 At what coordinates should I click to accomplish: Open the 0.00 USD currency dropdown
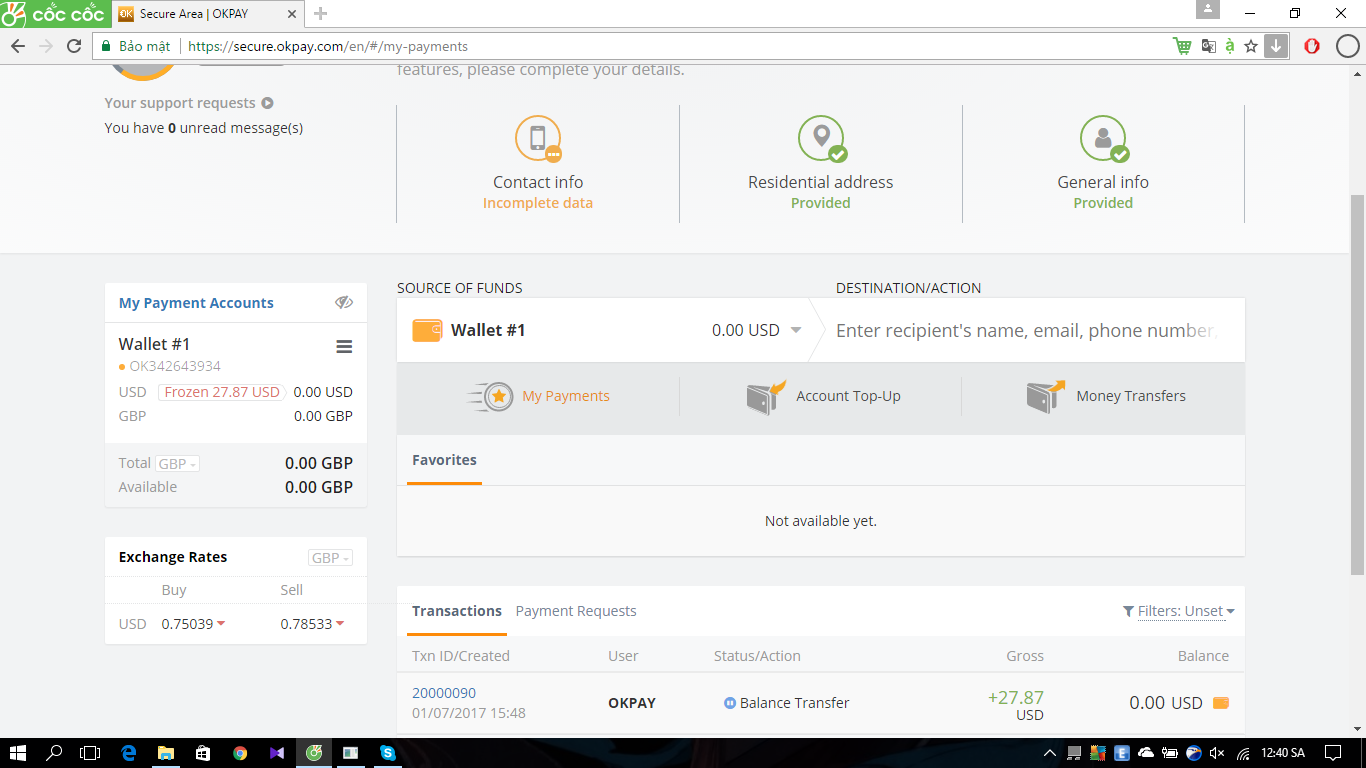(796, 330)
